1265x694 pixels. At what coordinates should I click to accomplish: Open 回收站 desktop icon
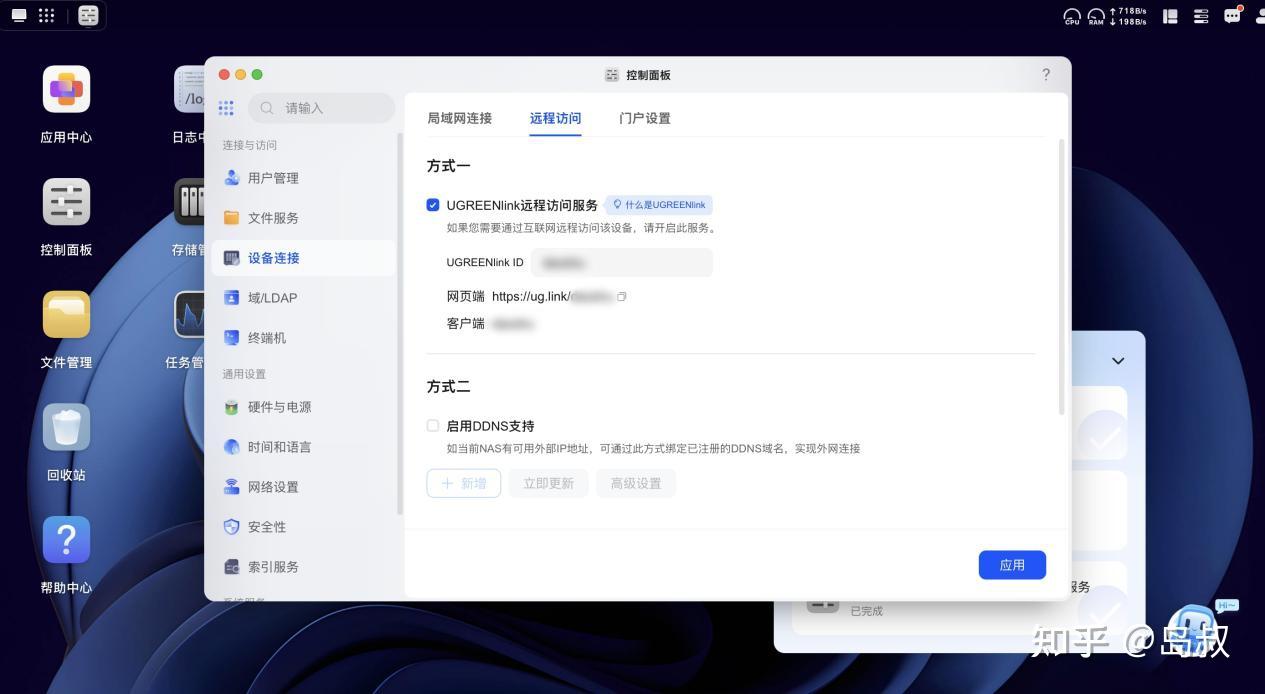(66, 443)
